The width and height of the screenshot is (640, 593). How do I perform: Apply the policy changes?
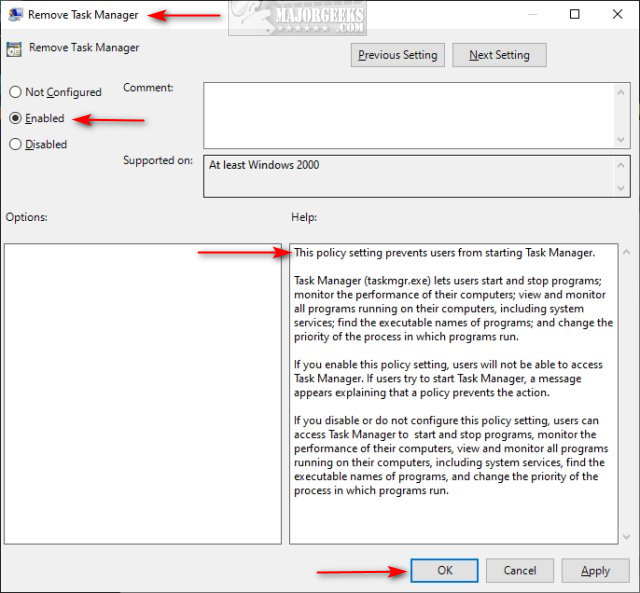595,570
